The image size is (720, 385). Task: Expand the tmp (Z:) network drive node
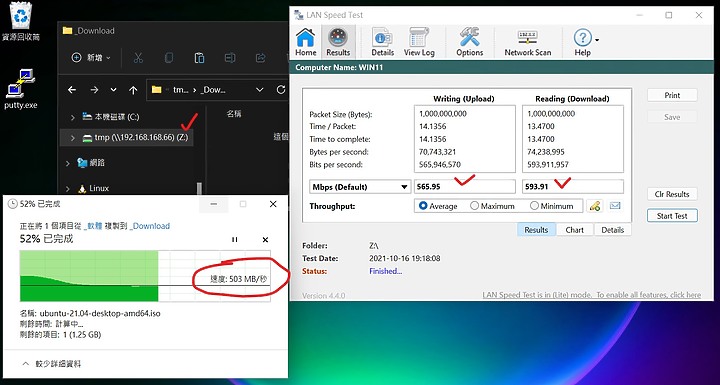(72, 137)
